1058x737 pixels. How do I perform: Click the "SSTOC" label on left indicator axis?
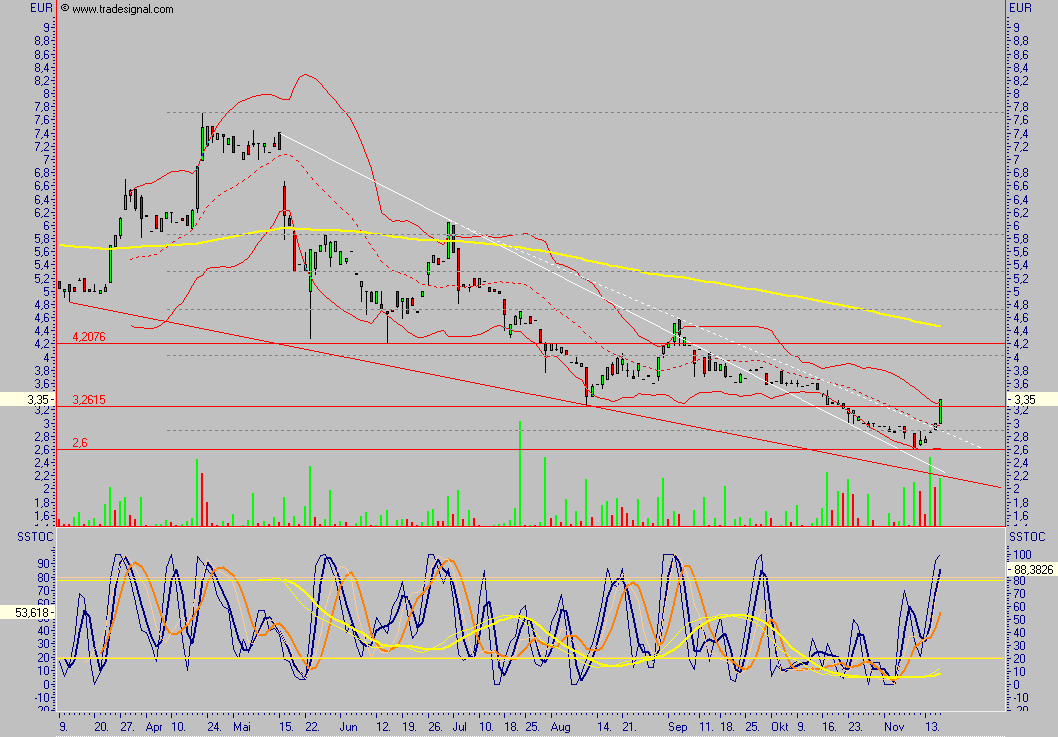[x=35, y=537]
